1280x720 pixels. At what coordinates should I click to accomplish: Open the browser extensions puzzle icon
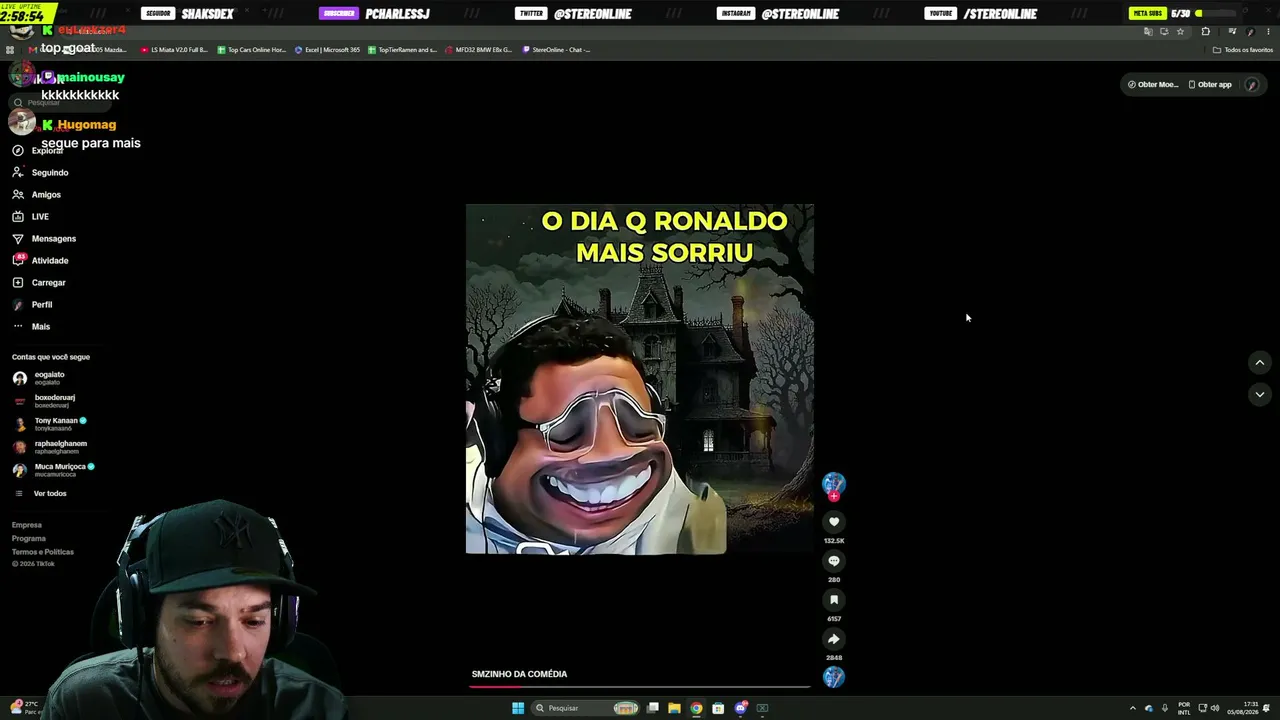click(x=1205, y=32)
